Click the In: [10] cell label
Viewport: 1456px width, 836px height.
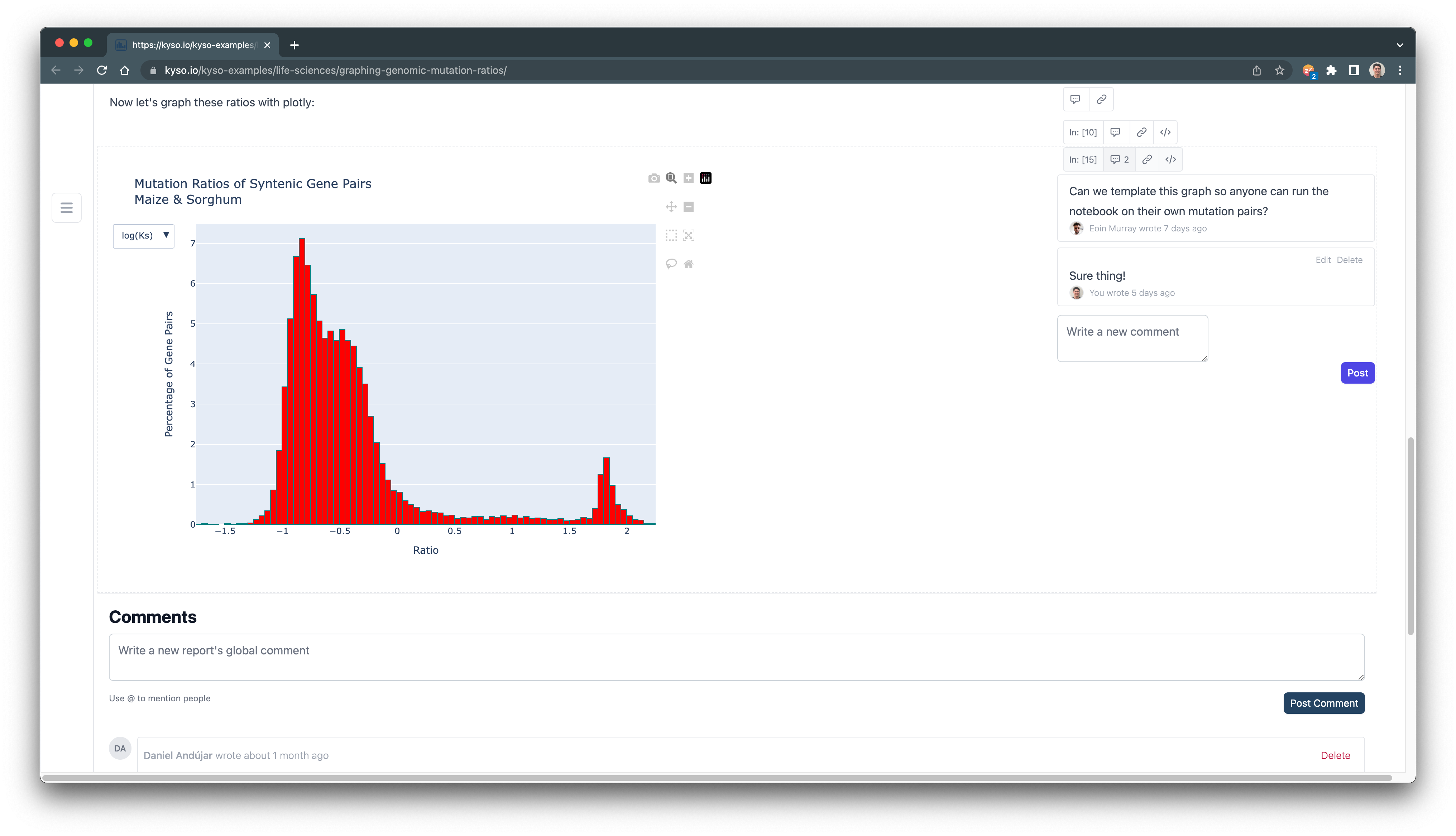pyautogui.click(x=1083, y=132)
